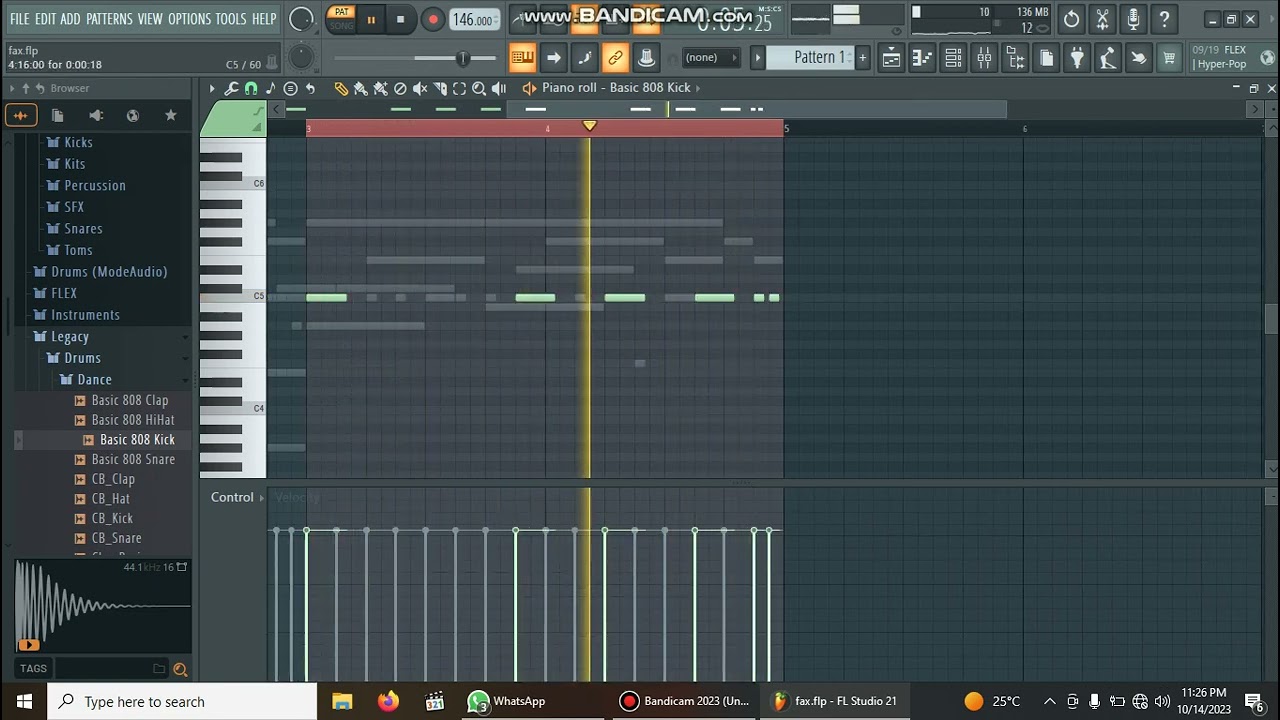1280x720 pixels.
Task: Open the FILE menu
Action: pos(19,19)
